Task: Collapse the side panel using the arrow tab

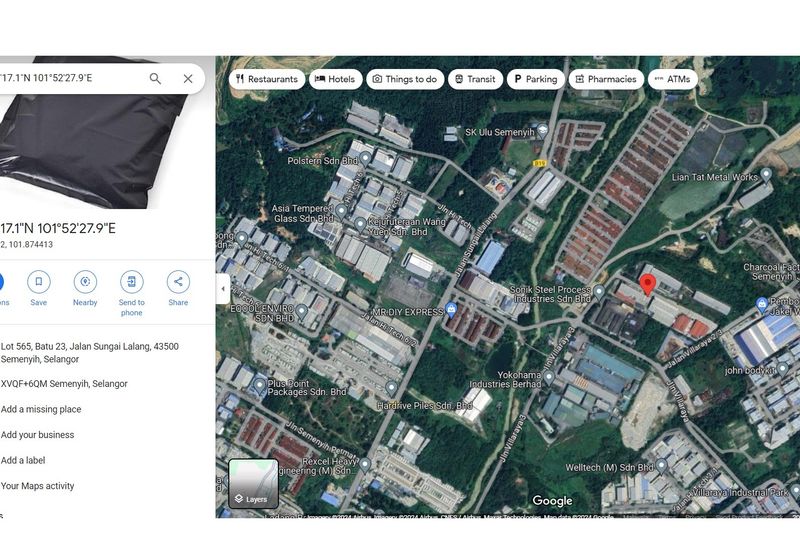Action: pos(223,288)
